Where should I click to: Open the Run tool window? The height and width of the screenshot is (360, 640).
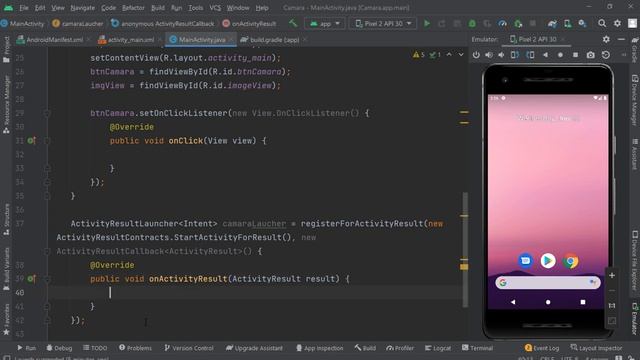click(x=27, y=348)
